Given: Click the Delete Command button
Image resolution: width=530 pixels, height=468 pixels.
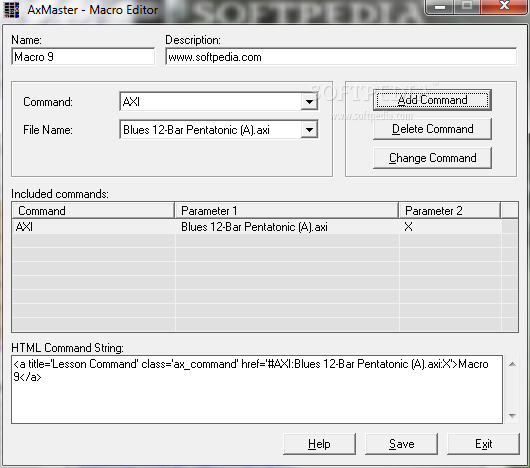Looking at the screenshot, I should [432, 129].
